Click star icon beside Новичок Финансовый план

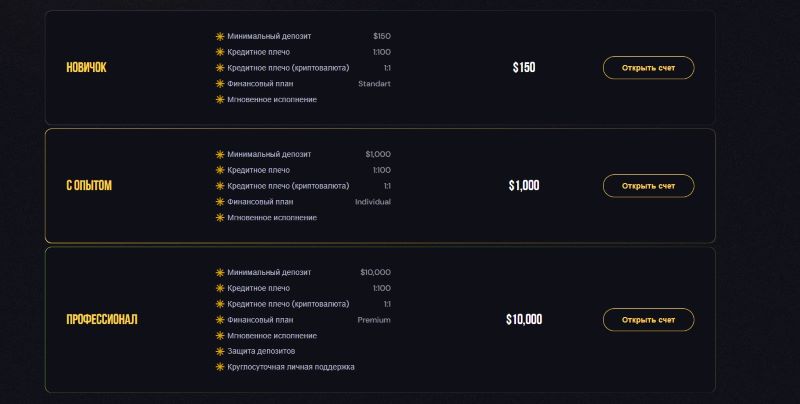[220, 84]
